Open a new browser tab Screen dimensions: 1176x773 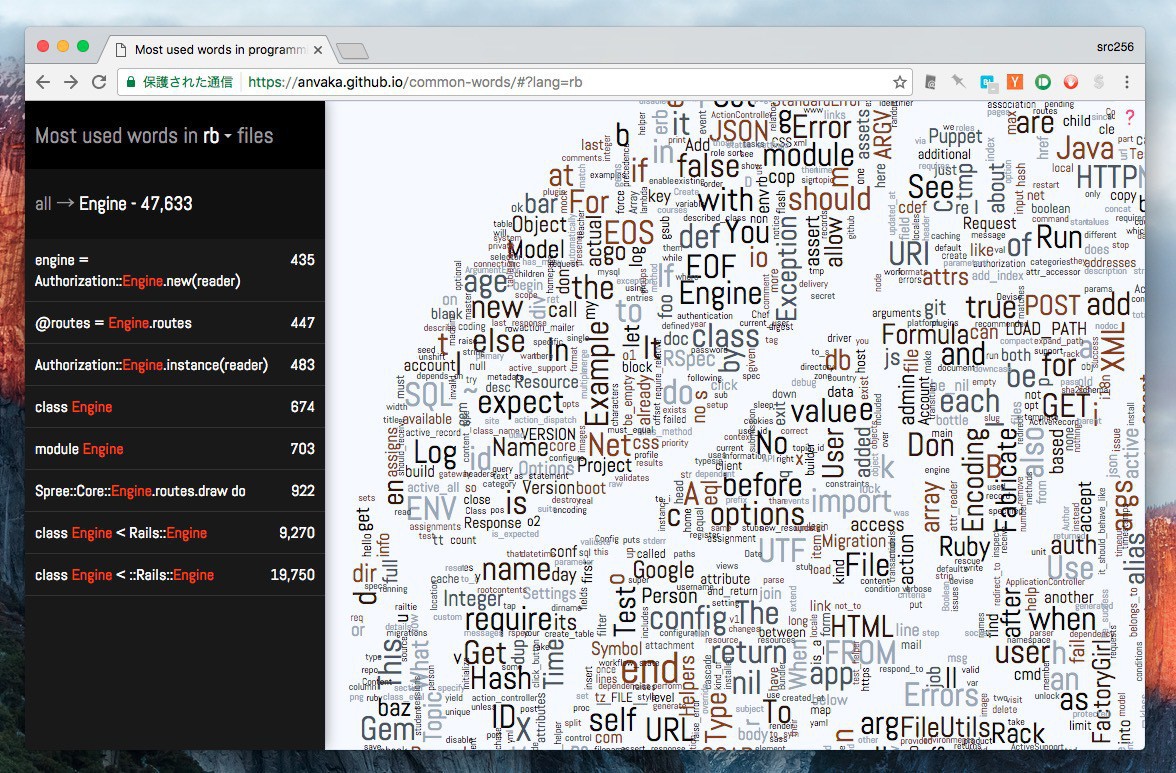pos(352,51)
